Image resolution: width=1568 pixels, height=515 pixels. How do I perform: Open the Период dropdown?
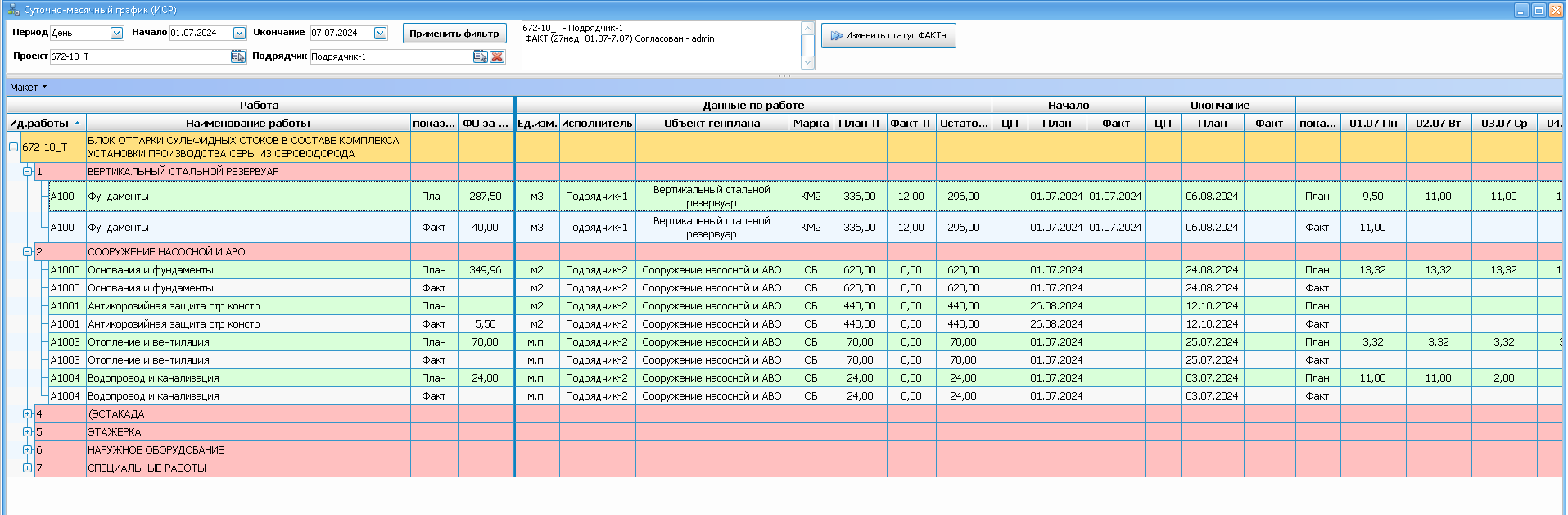[116, 33]
